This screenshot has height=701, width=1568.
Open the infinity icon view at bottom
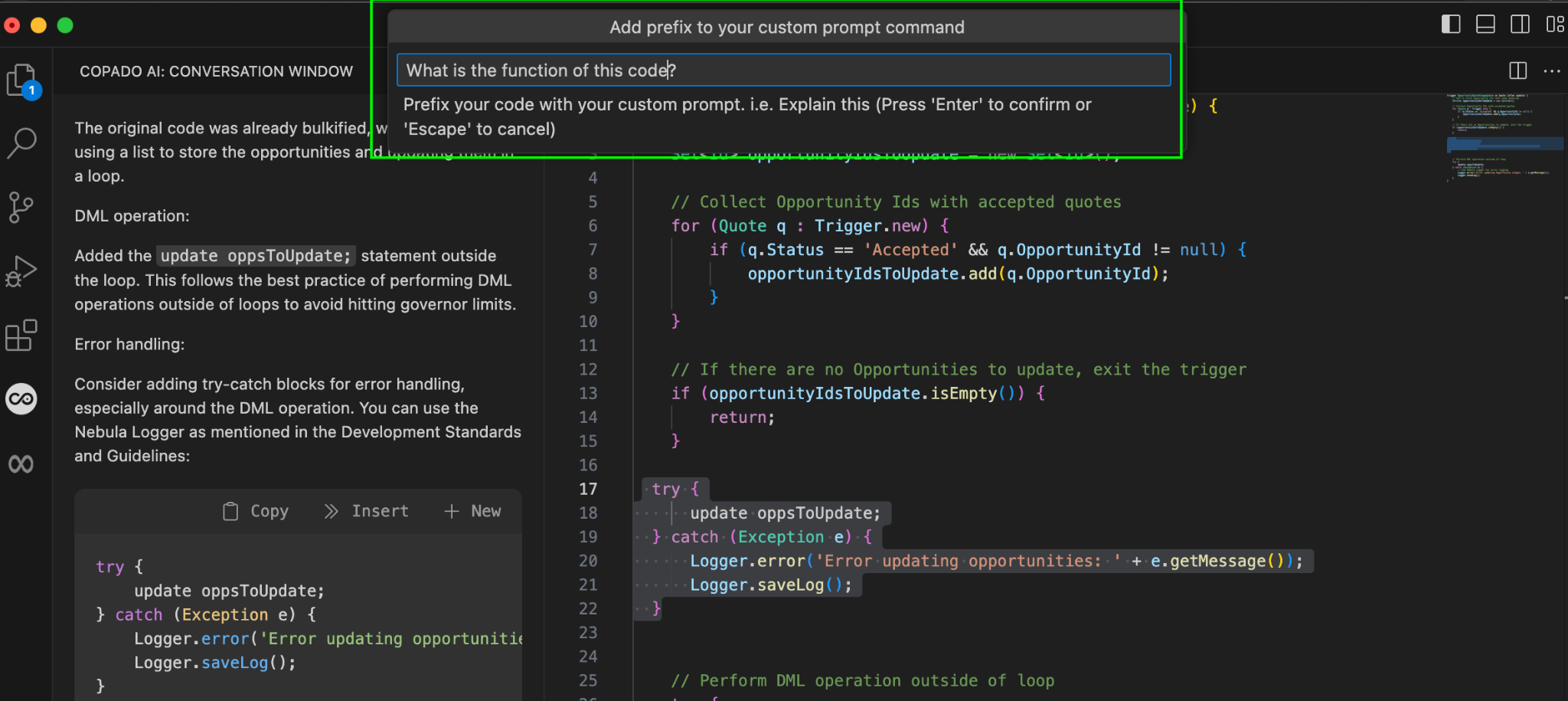21,464
